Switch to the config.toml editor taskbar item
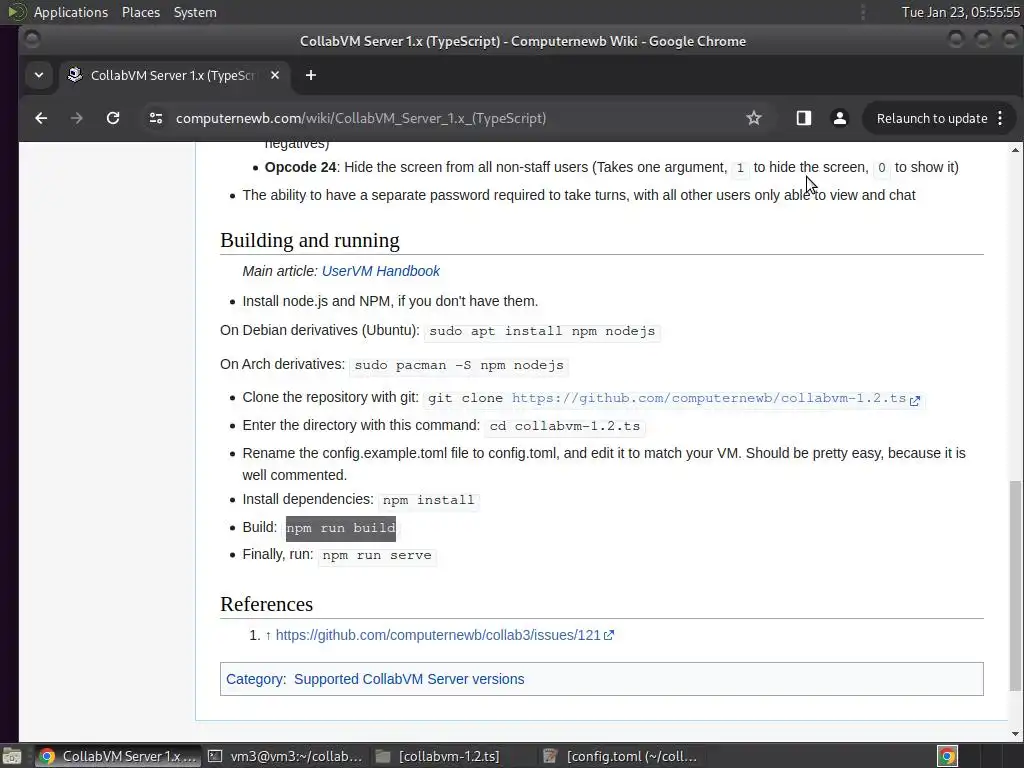The width and height of the screenshot is (1024, 768). [x=620, y=756]
